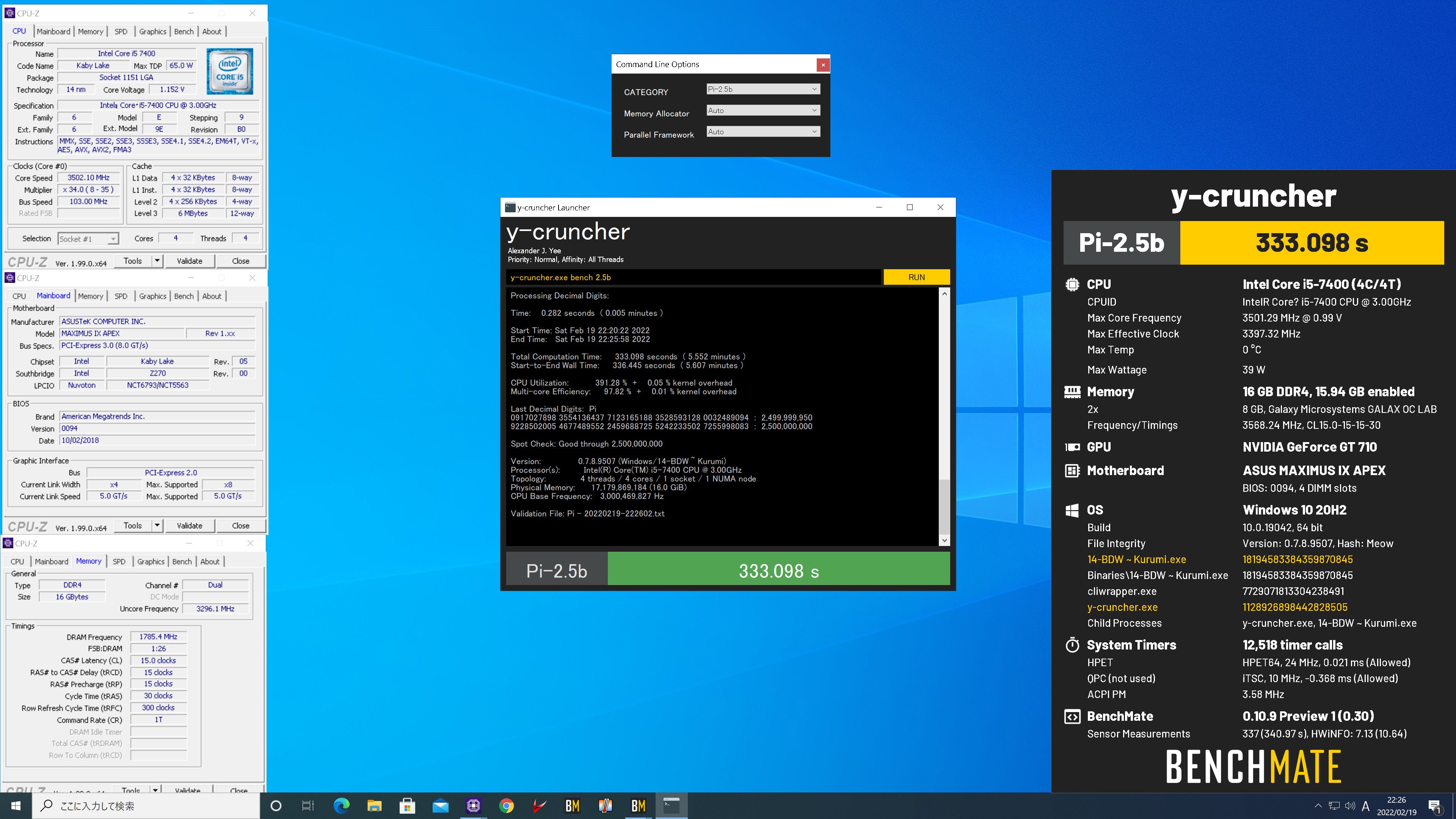Click the stopwatch icon beside System Timers
Screen dimensions: 1456x819
(1072, 645)
